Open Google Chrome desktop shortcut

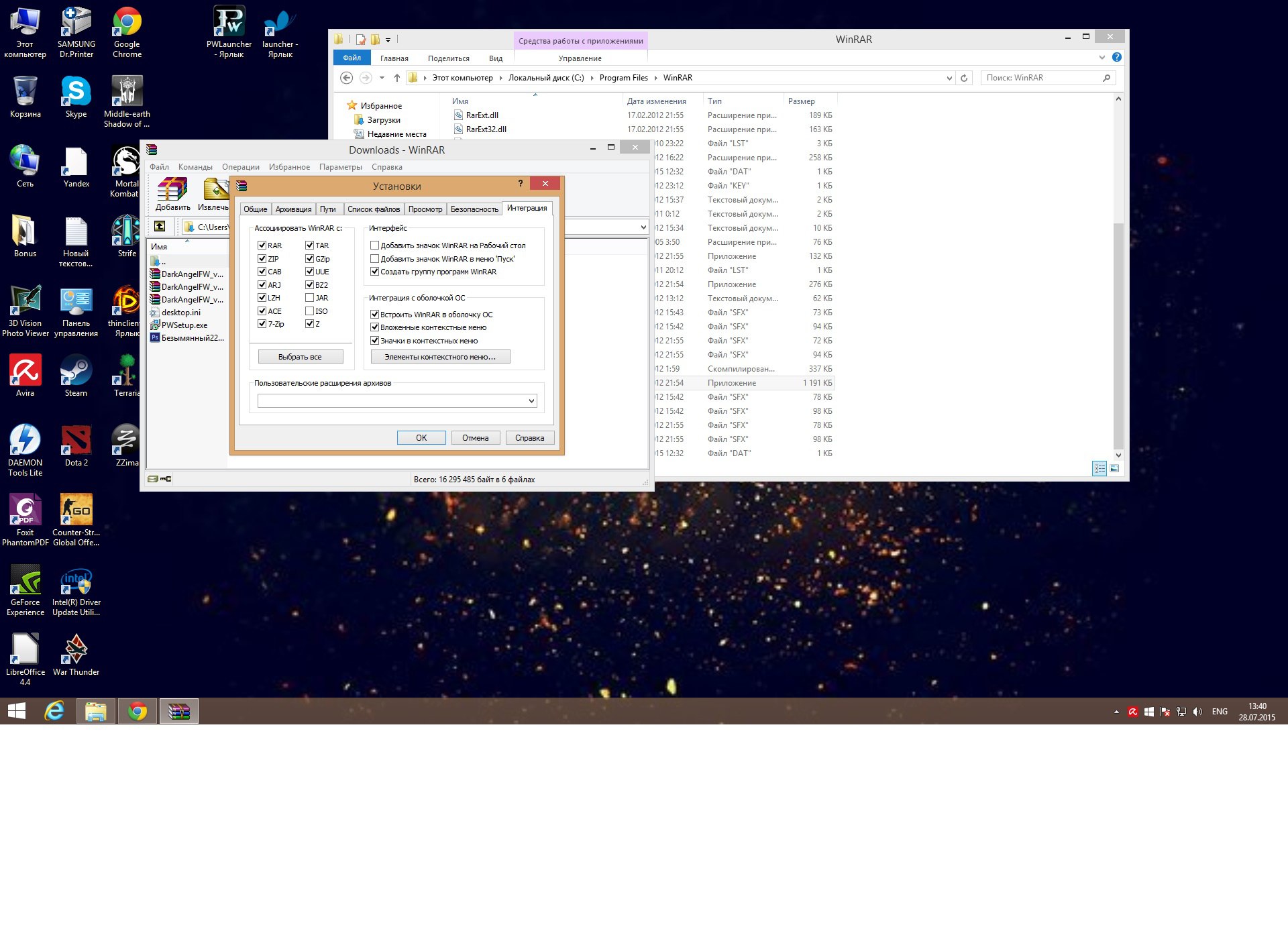tap(127, 32)
